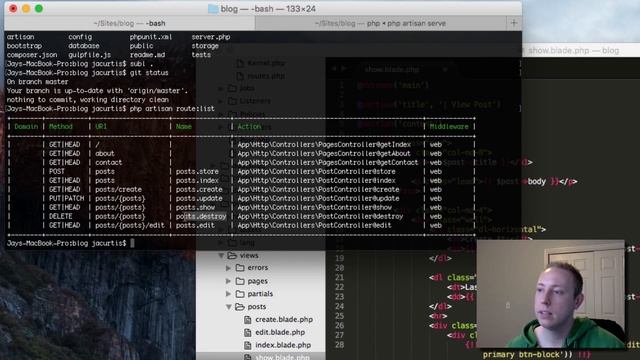Viewport: 640px width, 360px height.
Task: Switch to the -bash terminal tab
Action: pos(129,23)
